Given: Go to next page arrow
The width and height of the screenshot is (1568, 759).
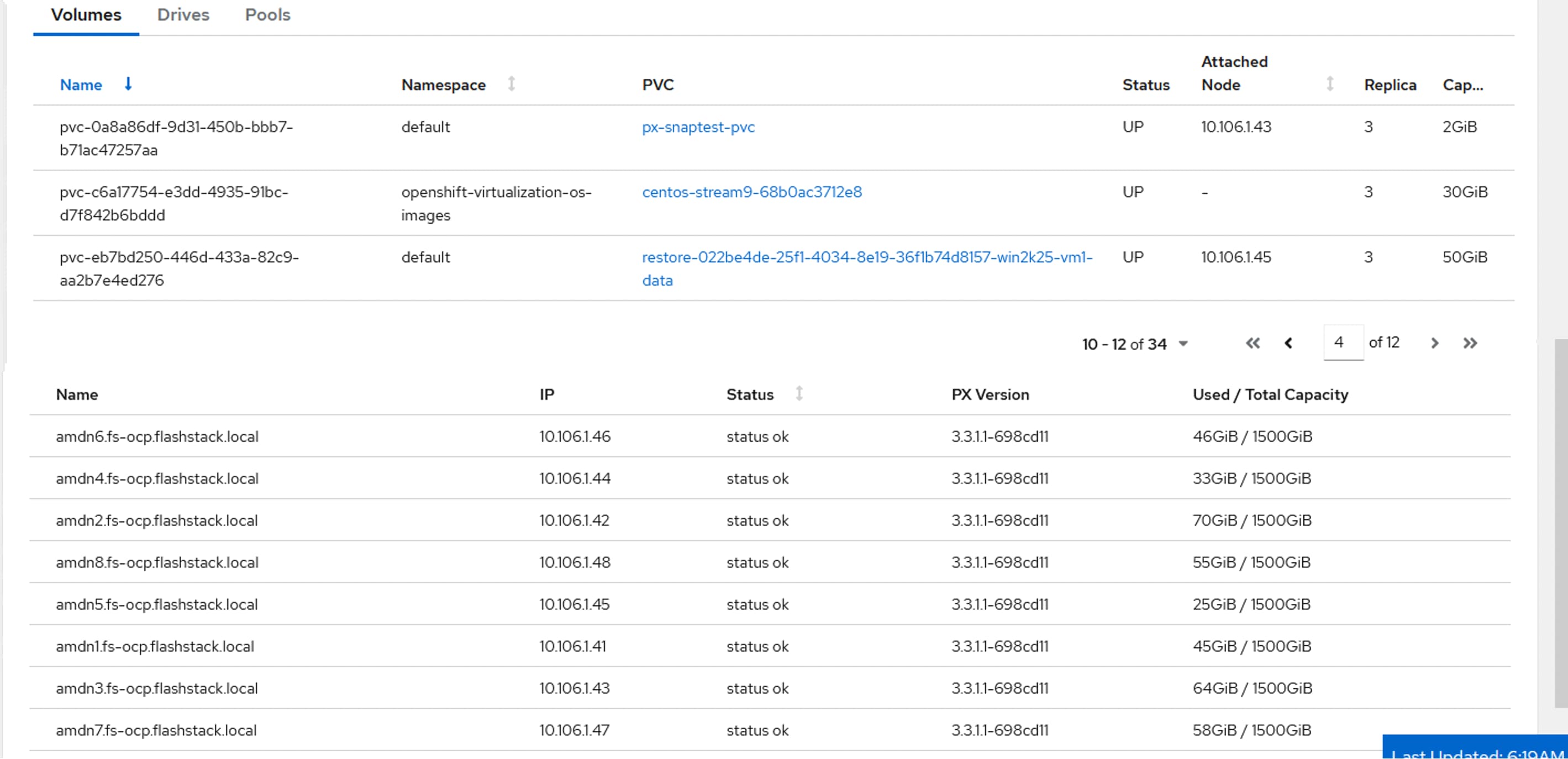Looking at the screenshot, I should pos(1434,343).
